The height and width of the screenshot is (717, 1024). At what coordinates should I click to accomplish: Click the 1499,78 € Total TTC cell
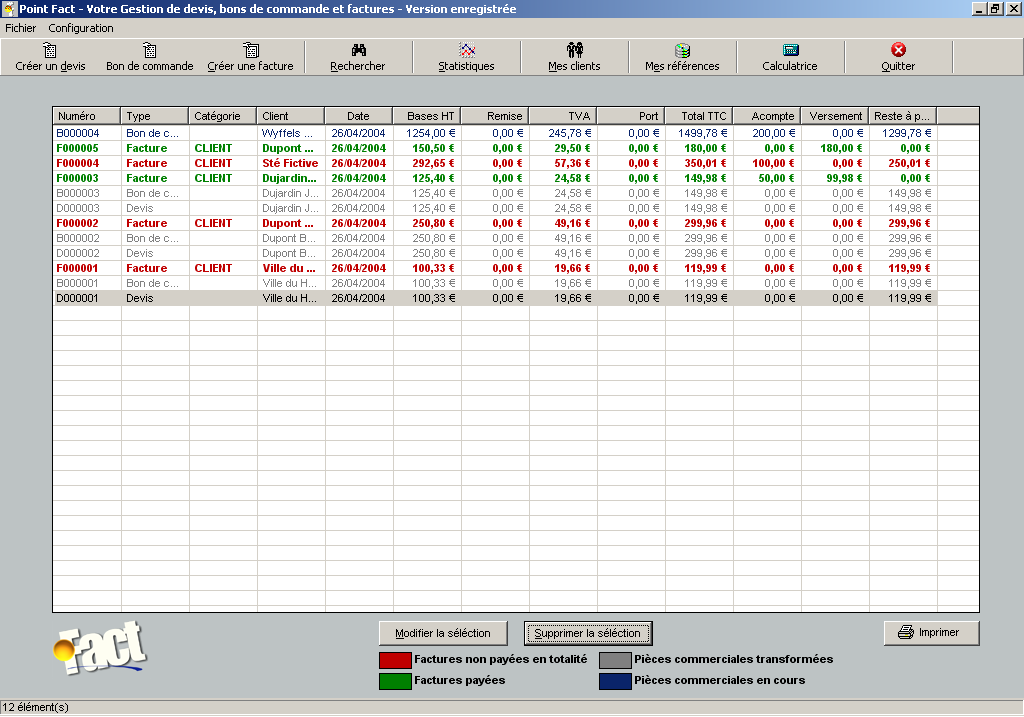tap(698, 133)
